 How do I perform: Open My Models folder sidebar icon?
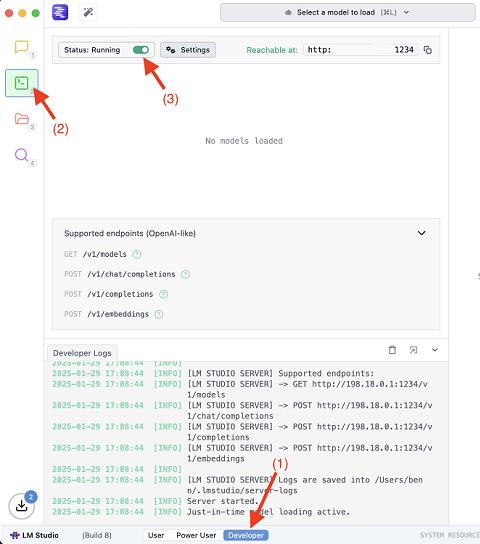point(22,119)
